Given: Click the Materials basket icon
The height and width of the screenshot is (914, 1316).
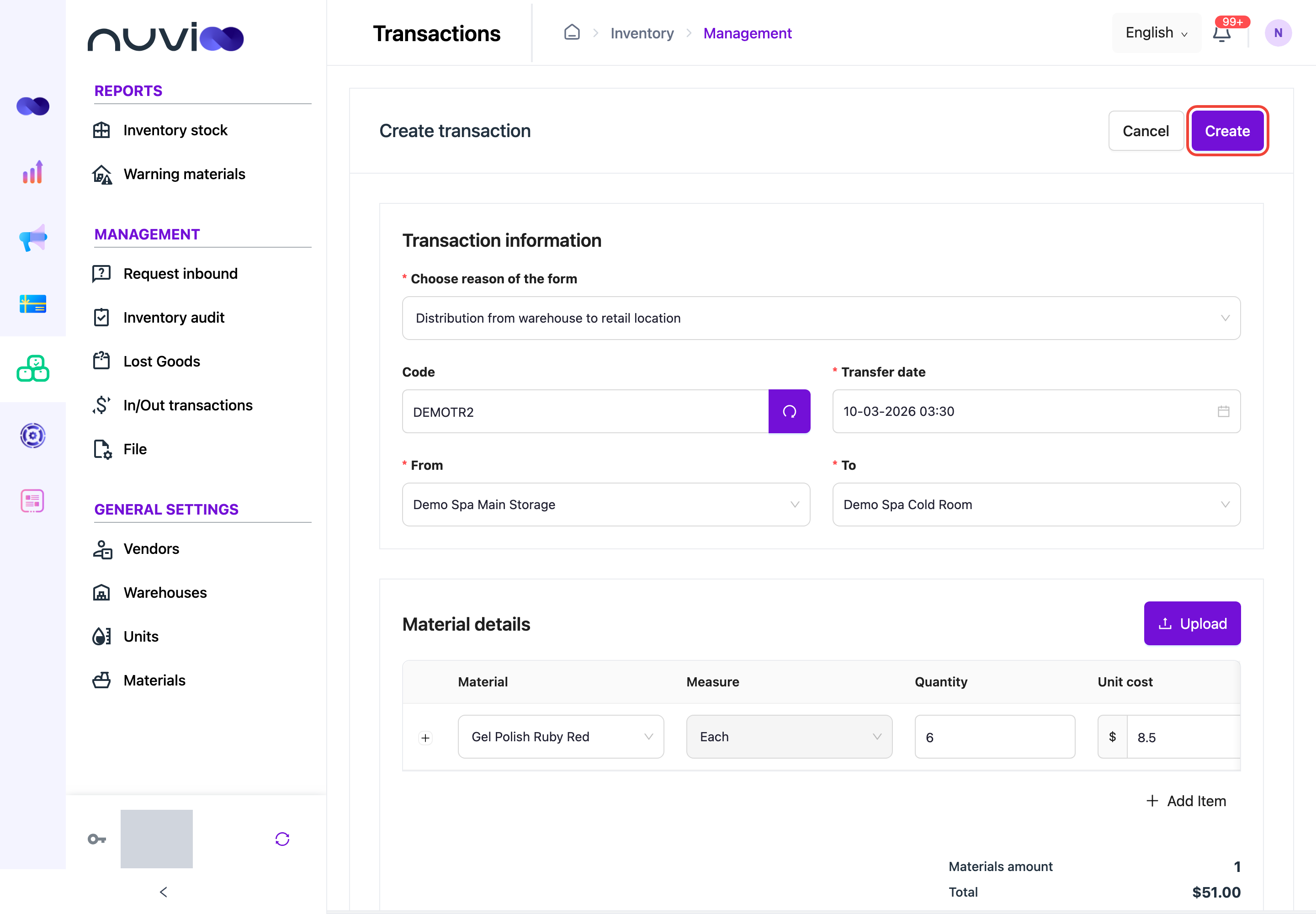Looking at the screenshot, I should 101,680.
